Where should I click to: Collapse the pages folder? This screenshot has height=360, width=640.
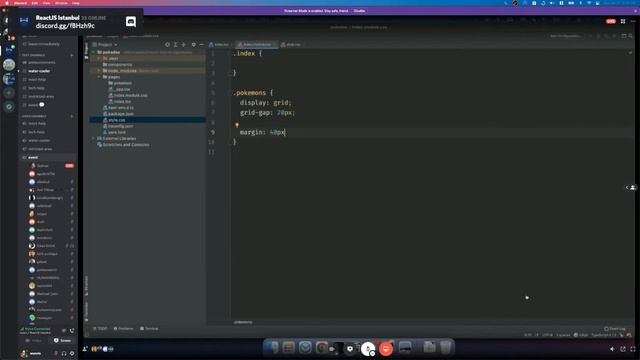(x=99, y=77)
